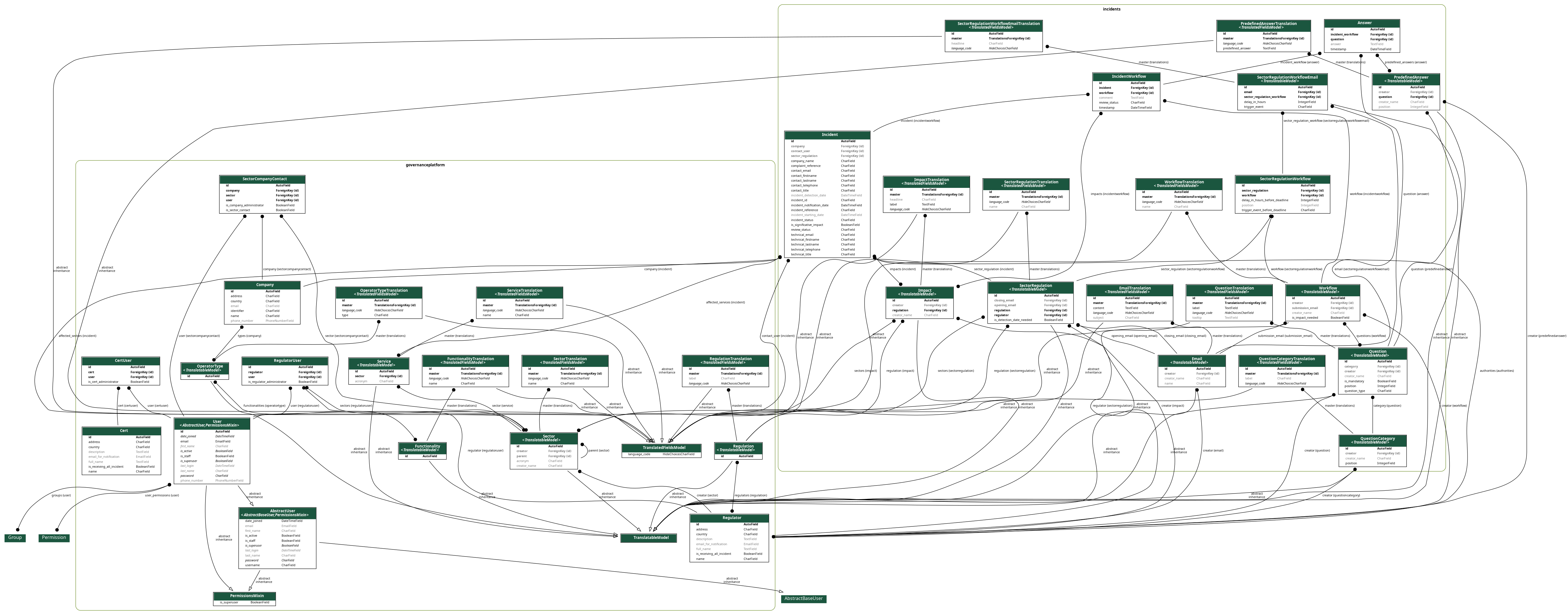Click the Company model header

(x=262, y=285)
